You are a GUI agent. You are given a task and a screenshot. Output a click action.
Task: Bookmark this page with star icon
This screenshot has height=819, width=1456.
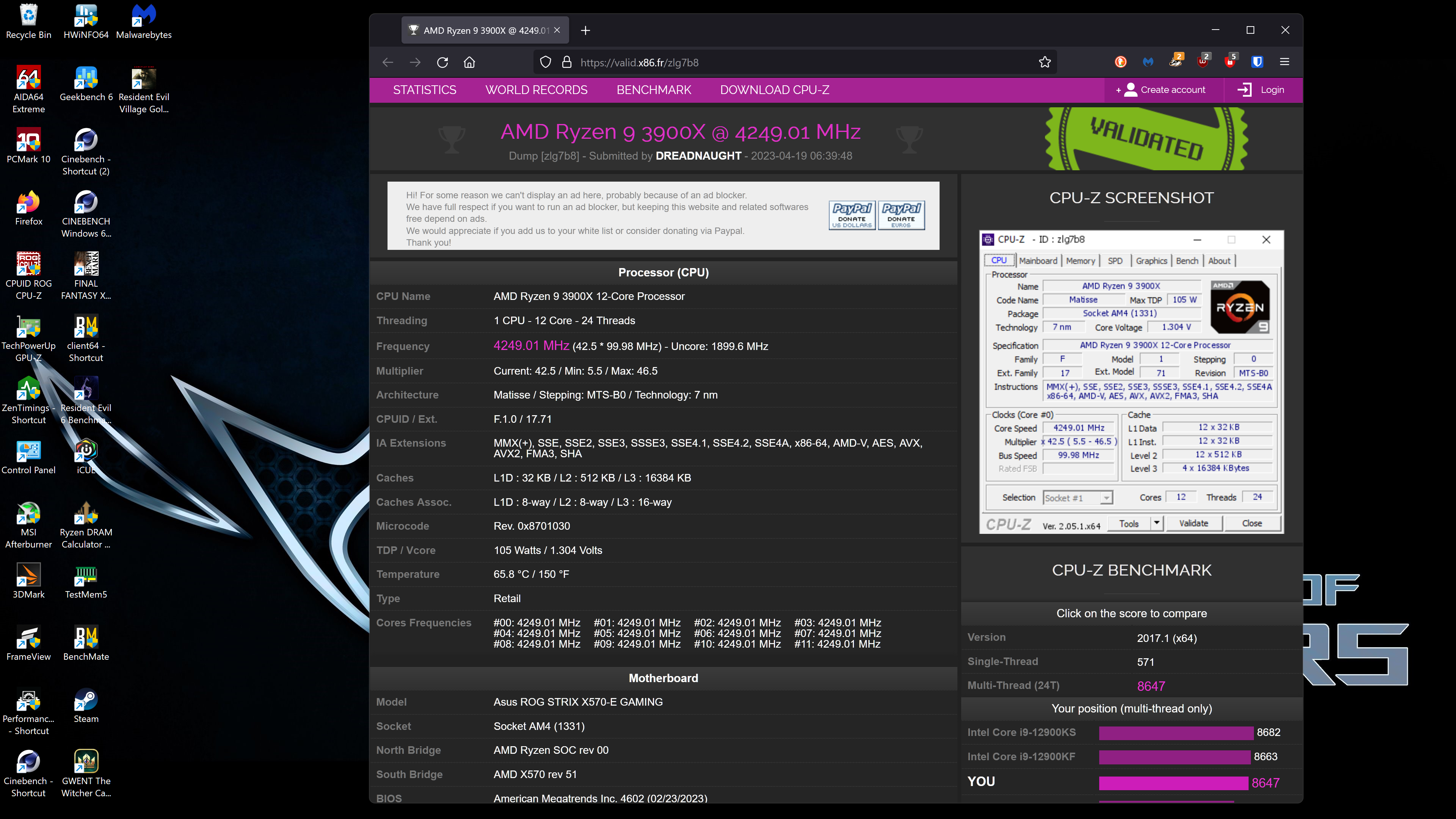click(x=1045, y=62)
